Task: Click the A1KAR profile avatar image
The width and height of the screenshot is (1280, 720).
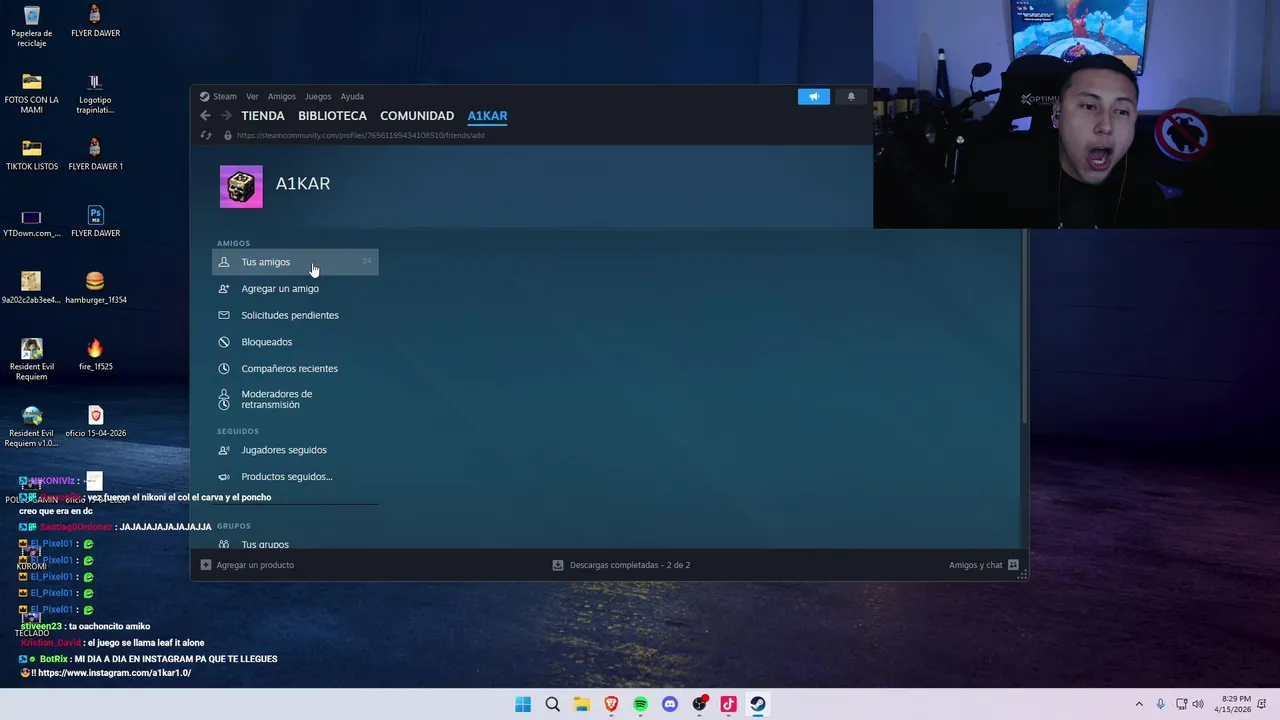Action: pos(241,187)
